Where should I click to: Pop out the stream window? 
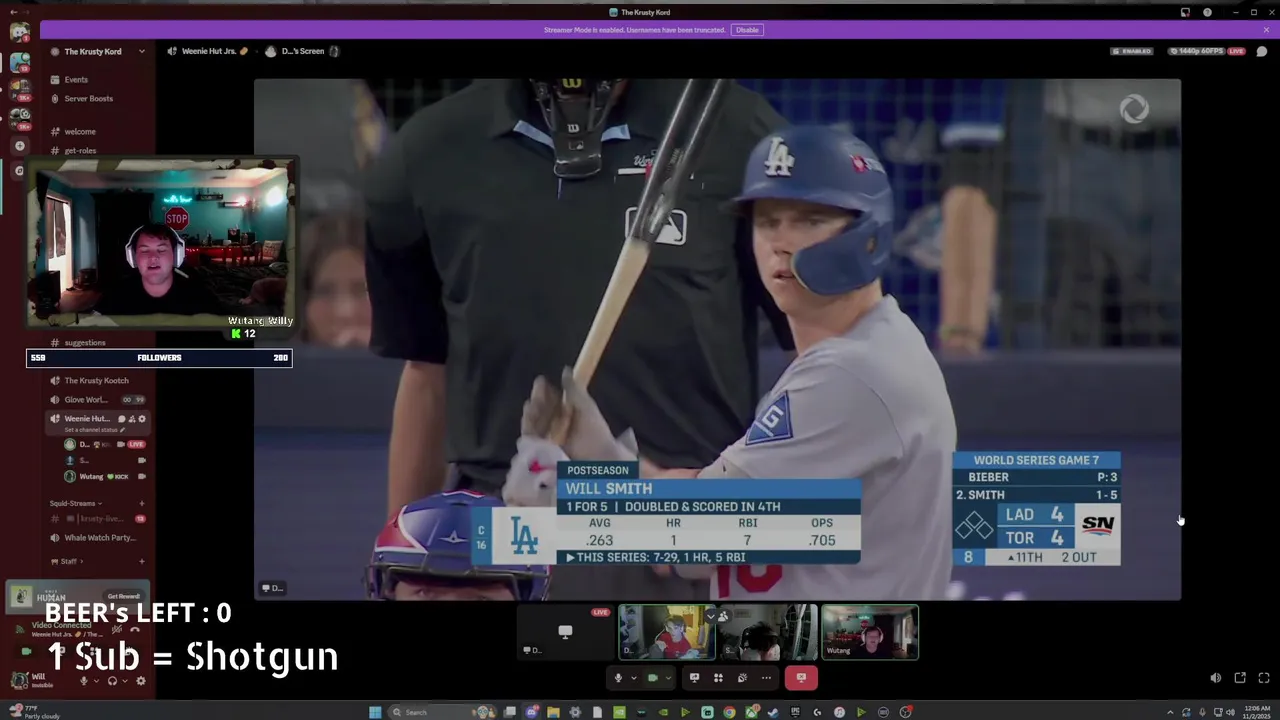tap(1240, 678)
